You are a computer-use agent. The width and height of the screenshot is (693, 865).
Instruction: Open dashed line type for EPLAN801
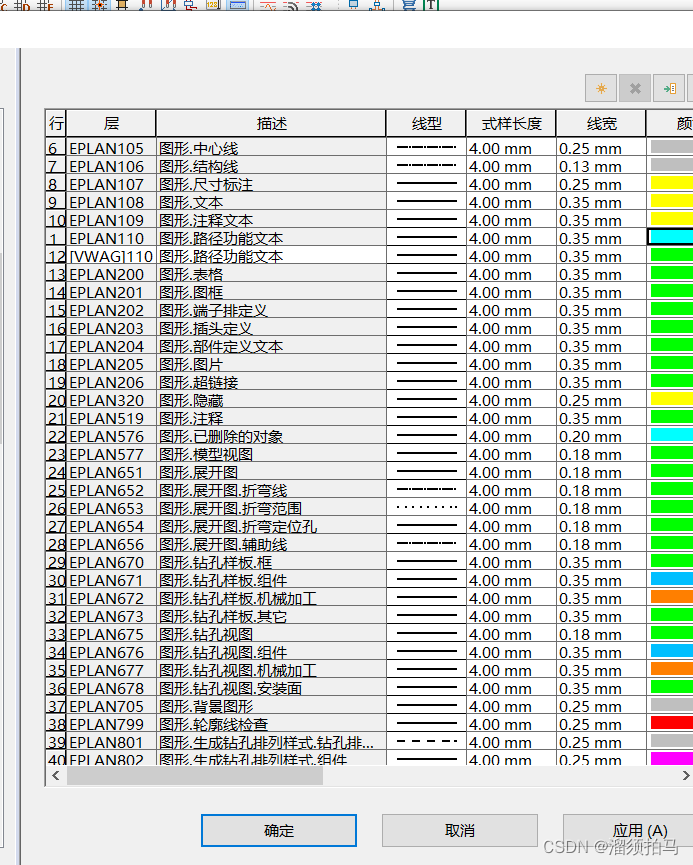[426, 742]
